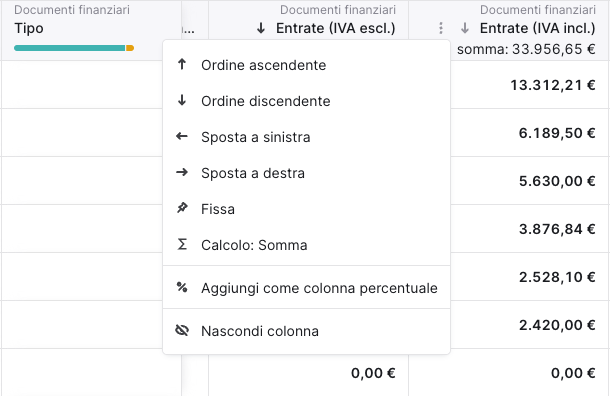Click the down arrow icon beside Ordine discendente
Viewport: 610px width, 396px height.
[182, 100]
